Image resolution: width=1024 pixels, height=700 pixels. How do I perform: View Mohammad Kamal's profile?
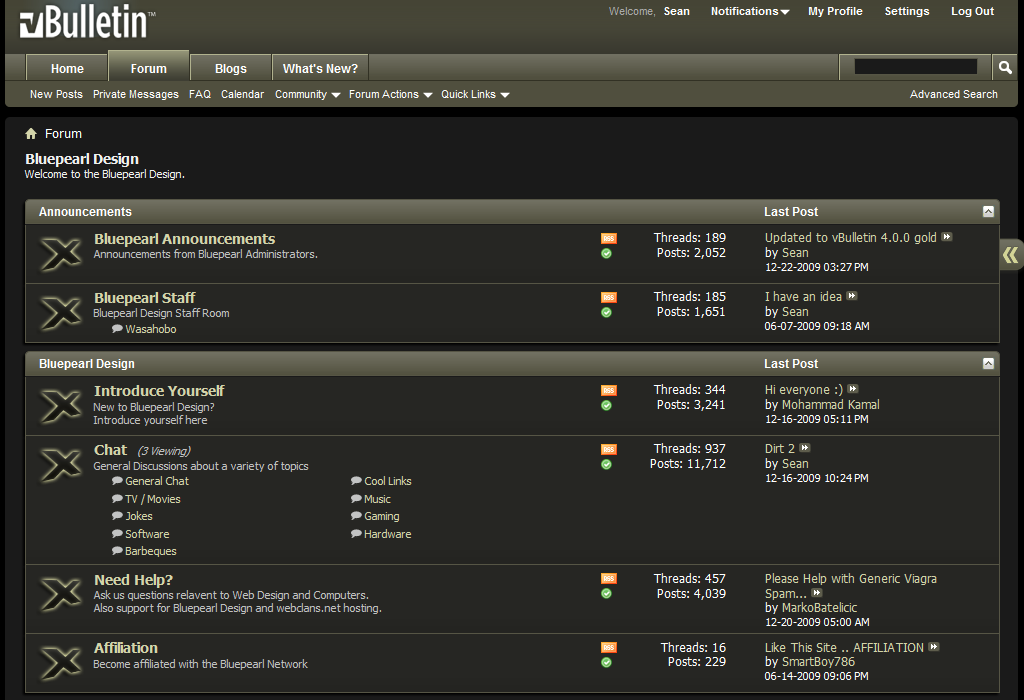[831, 405]
